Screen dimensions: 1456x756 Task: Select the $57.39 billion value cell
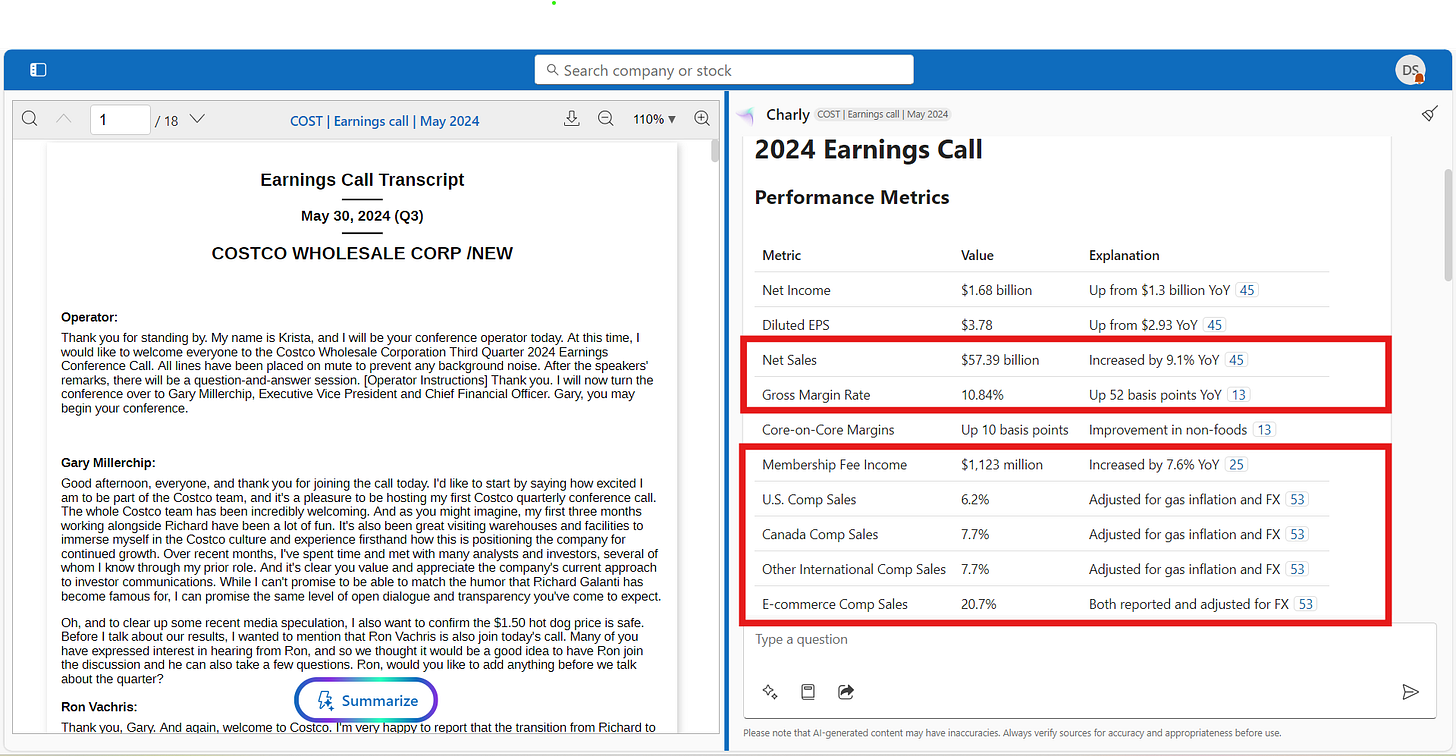(x=1000, y=360)
